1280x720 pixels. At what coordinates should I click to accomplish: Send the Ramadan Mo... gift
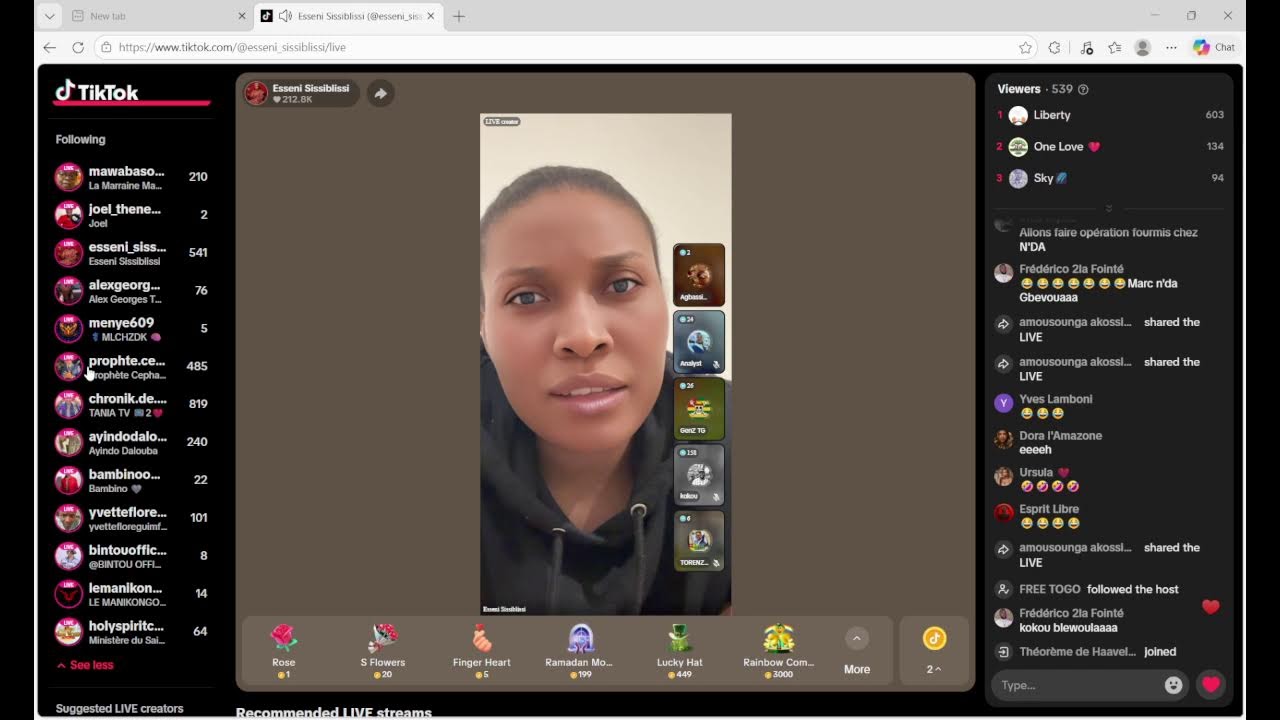579,651
